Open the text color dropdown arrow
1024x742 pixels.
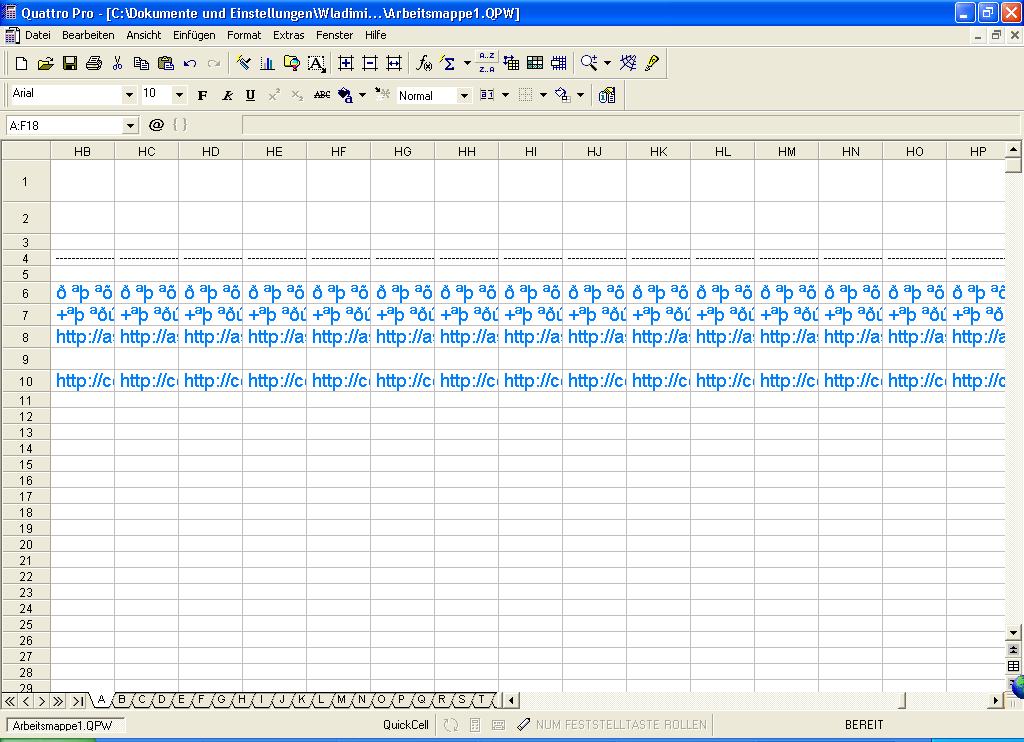tap(362, 95)
